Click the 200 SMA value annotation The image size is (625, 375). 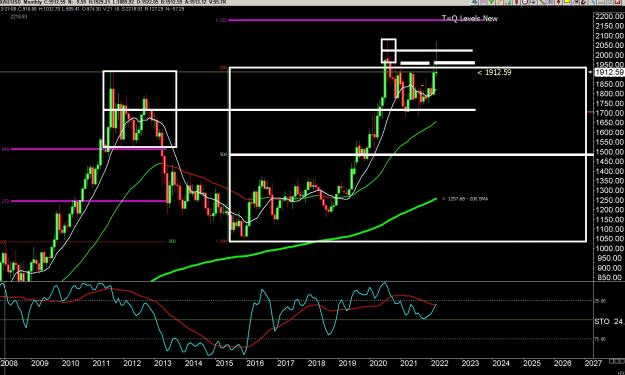point(465,198)
